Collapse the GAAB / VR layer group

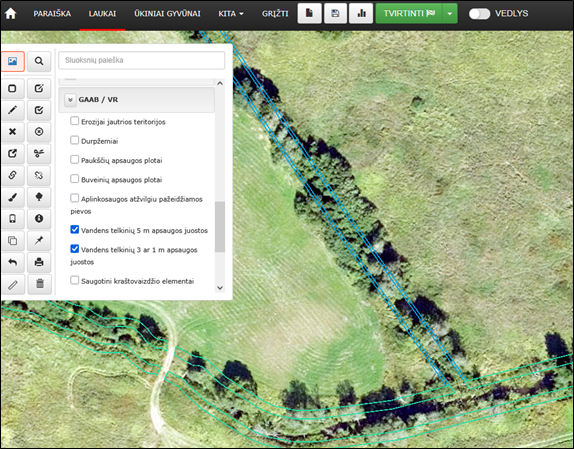tap(70, 100)
